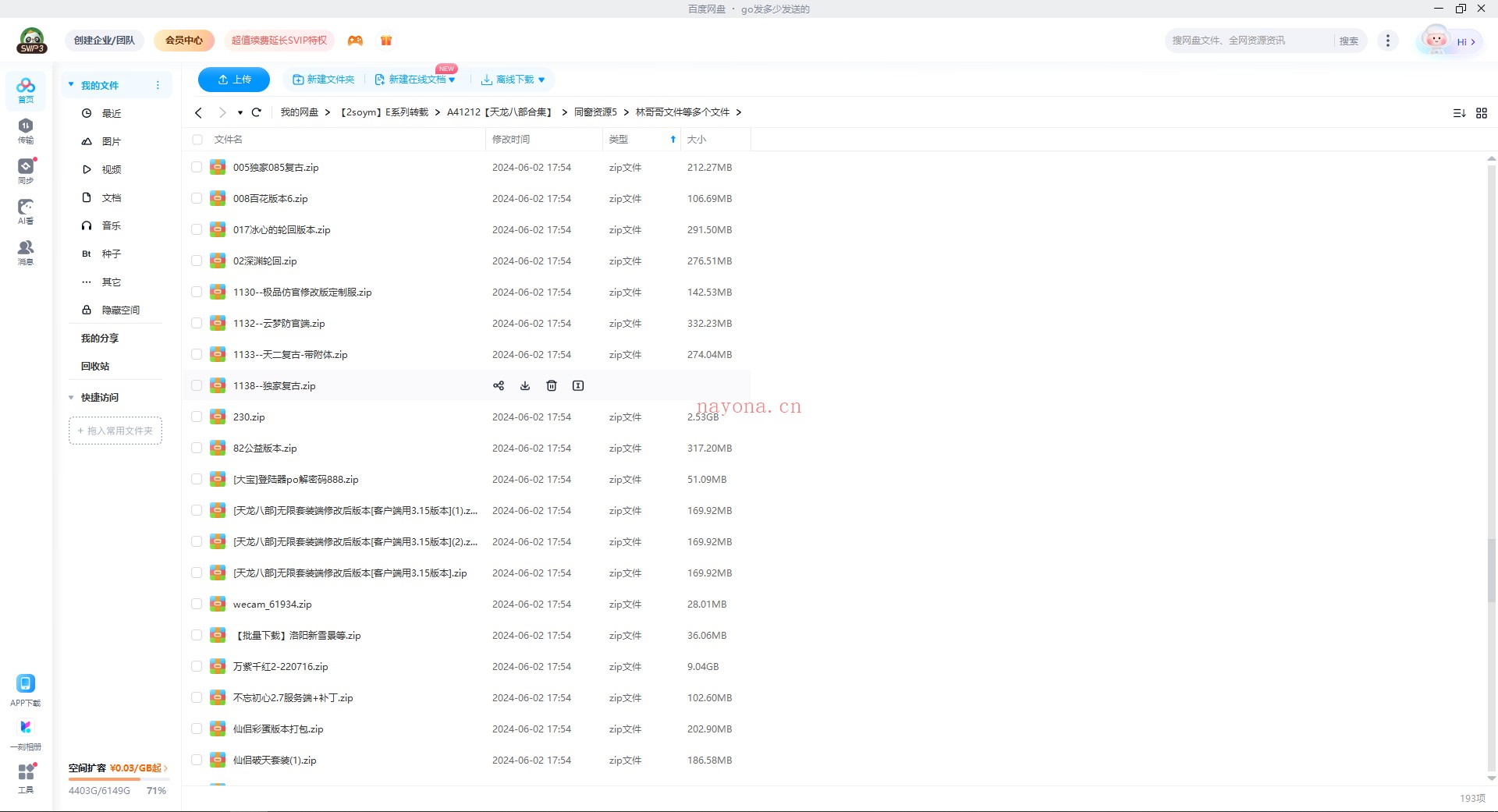Check the box for 017冰心的轮回版本.zip
This screenshot has height=812, width=1498.
[197, 229]
